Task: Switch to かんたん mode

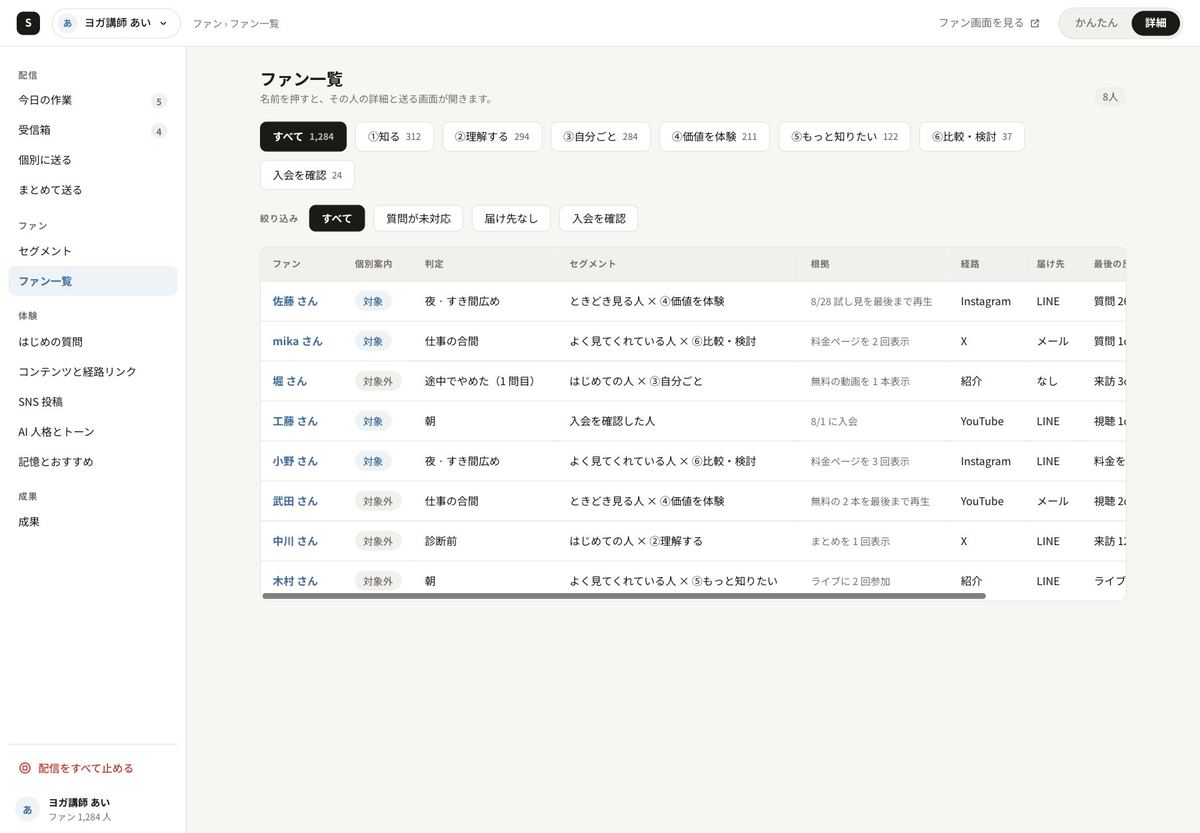Action: [x=1096, y=23]
